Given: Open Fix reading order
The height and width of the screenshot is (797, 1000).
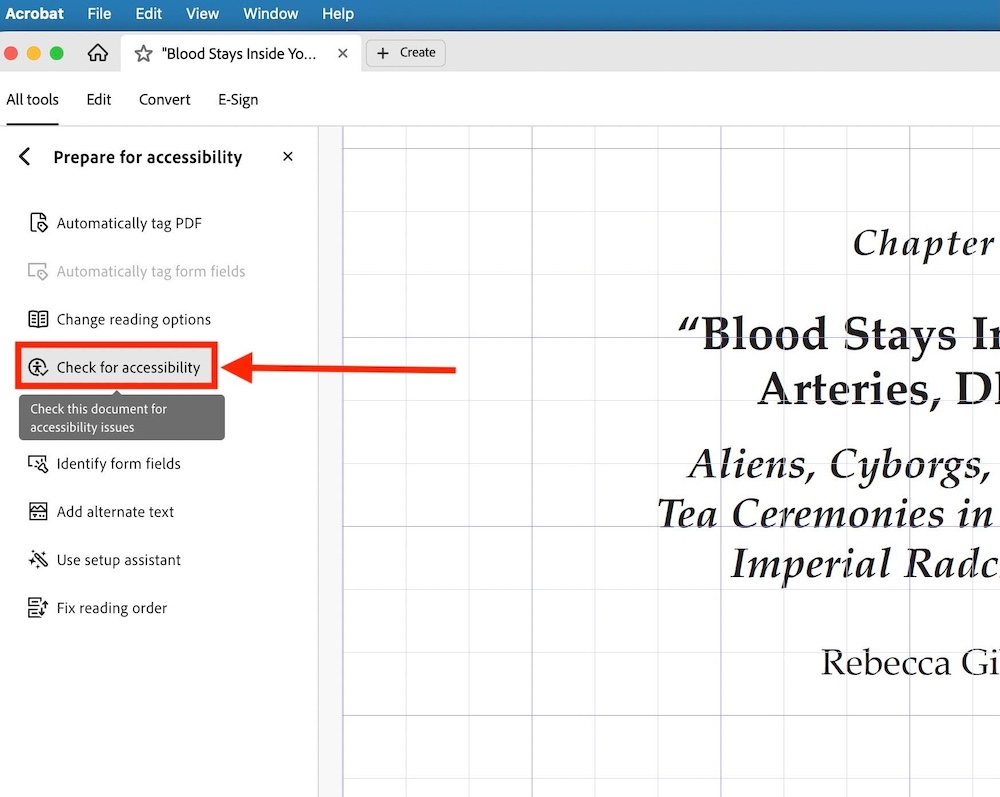Looking at the screenshot, I should [x=112, y=608].
